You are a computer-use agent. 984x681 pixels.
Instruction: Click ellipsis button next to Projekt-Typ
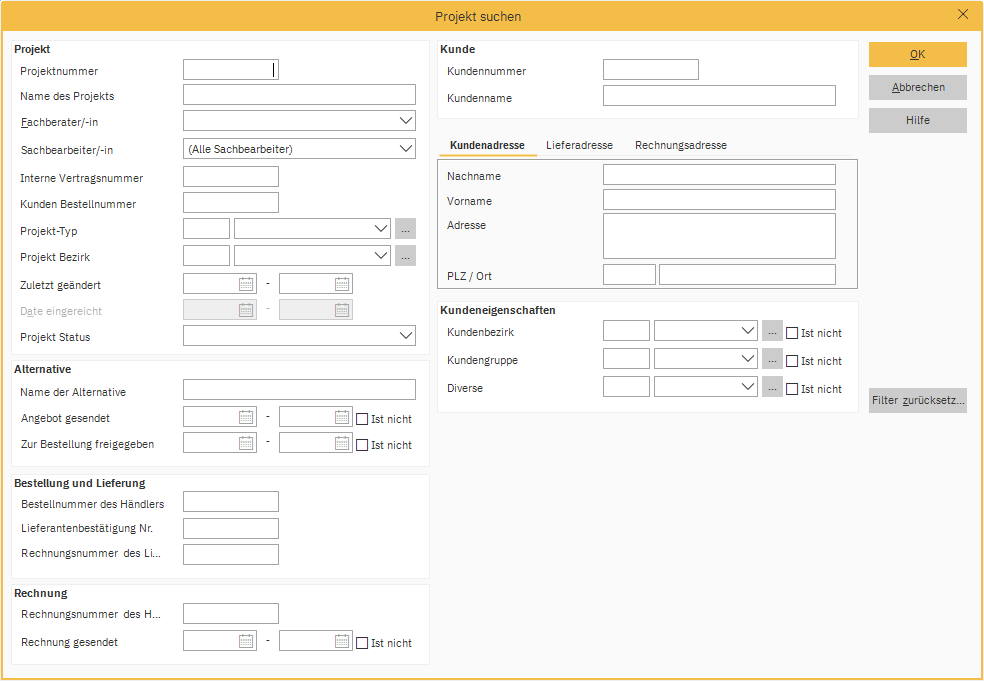tap(405, 230)
